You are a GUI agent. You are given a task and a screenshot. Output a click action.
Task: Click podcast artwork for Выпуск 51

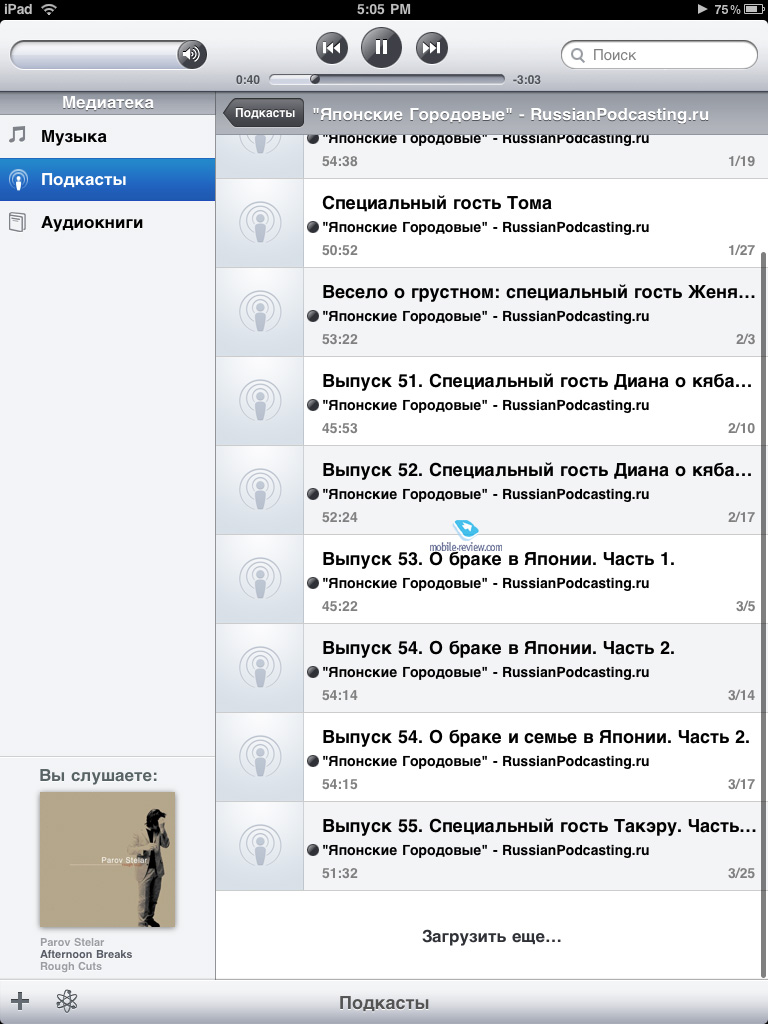[260, 401]
